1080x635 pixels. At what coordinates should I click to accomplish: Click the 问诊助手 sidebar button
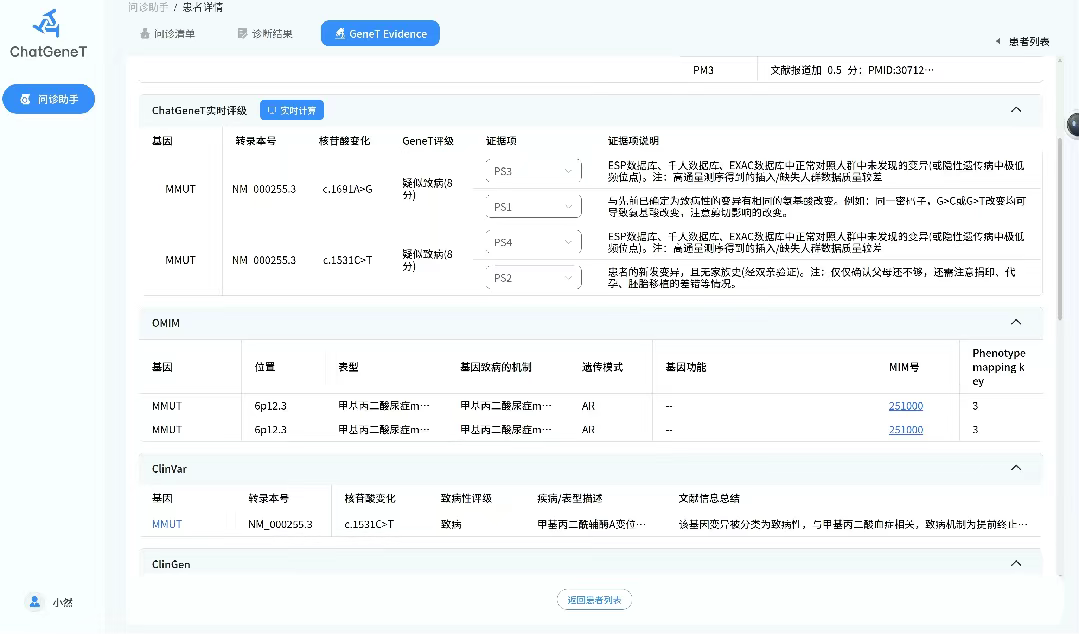tap(48, 99)
